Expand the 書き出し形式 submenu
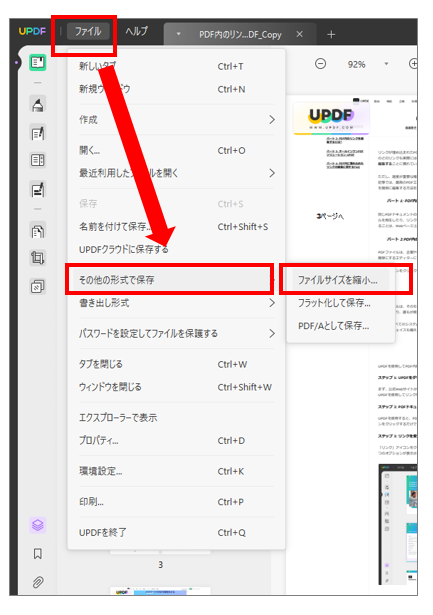 [x=176, y=303]
